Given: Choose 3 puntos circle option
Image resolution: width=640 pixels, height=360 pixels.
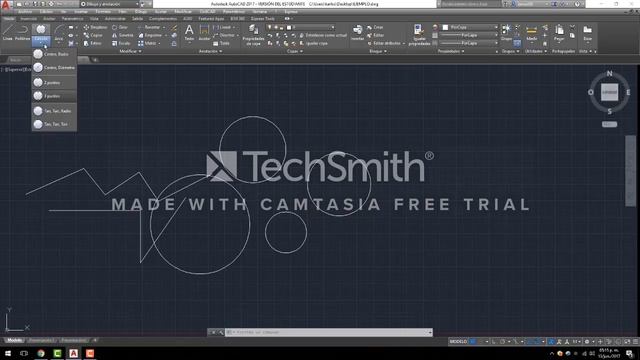Looking at the screenshot, I should point(54,96).
